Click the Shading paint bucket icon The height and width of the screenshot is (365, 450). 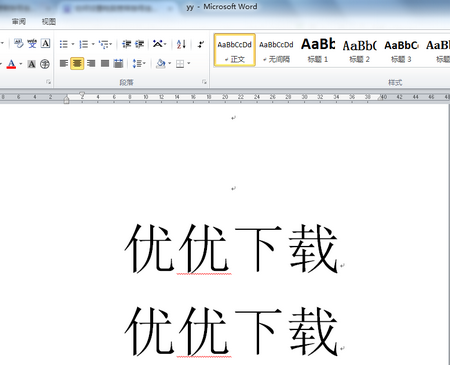coord(161,63)
